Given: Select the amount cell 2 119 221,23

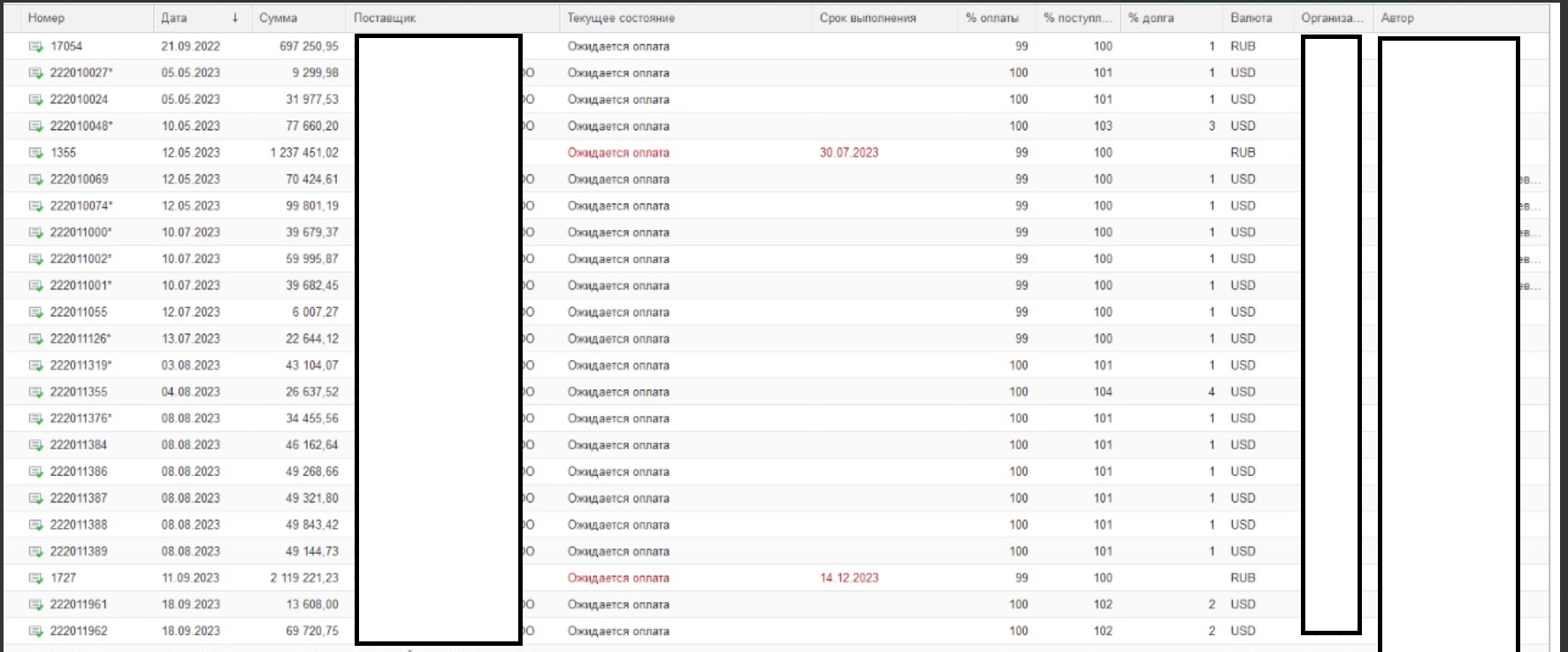Looking at the screenshot, I should coord(304,579).
